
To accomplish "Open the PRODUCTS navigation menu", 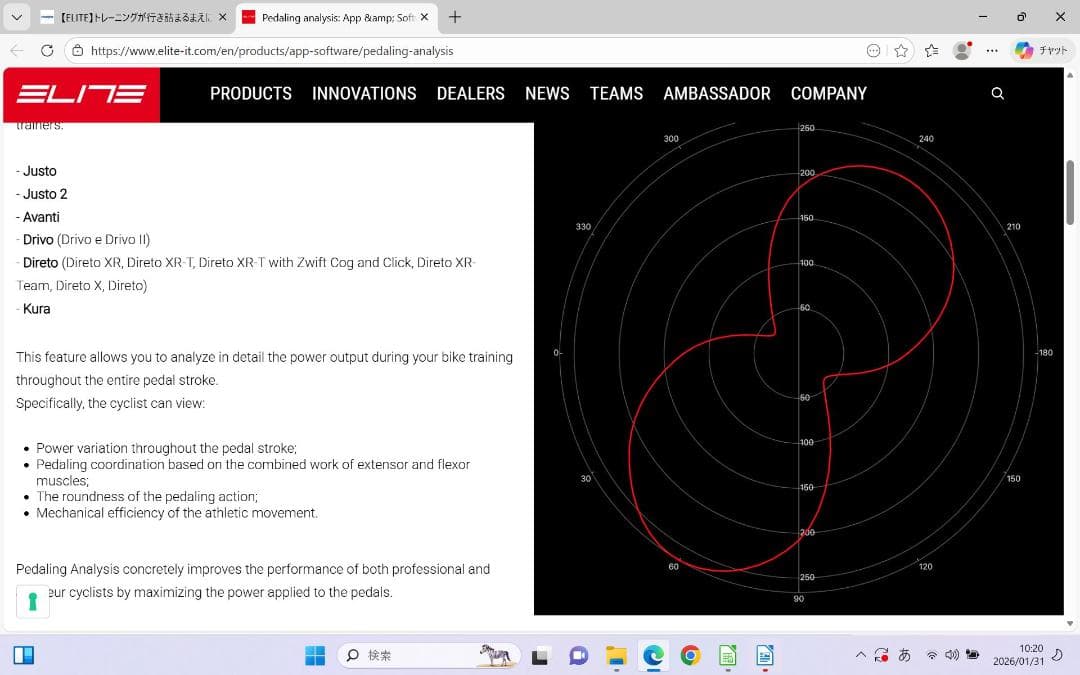I will 251,93.
